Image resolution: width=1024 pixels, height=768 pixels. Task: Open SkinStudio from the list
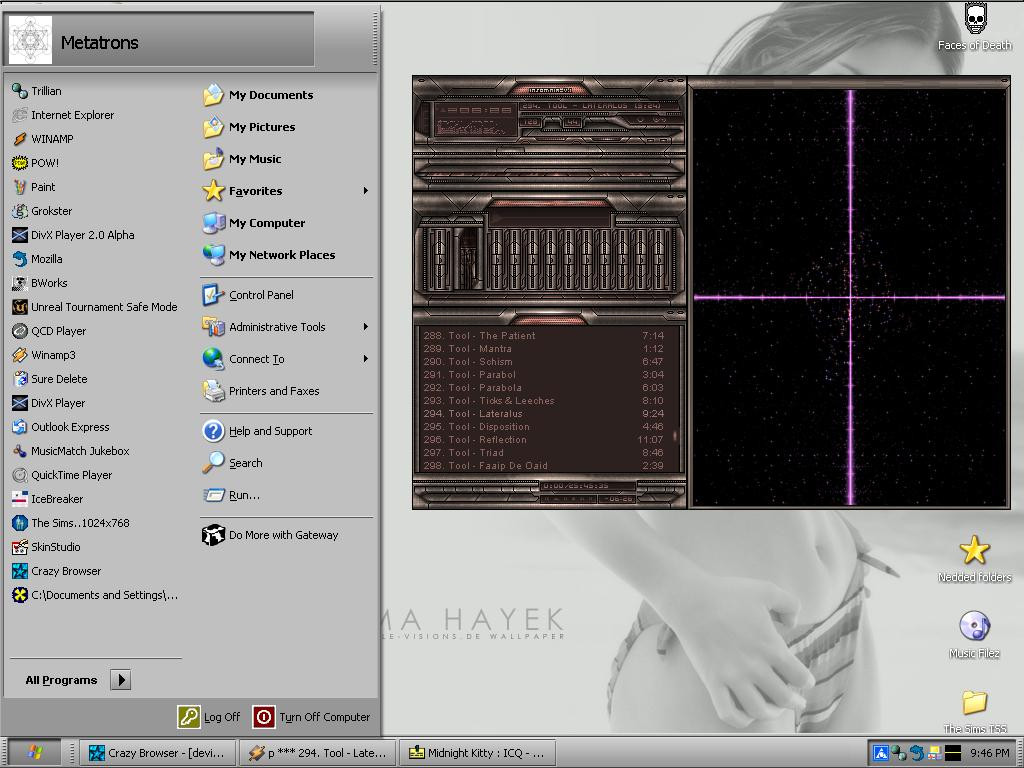[46, 547]
